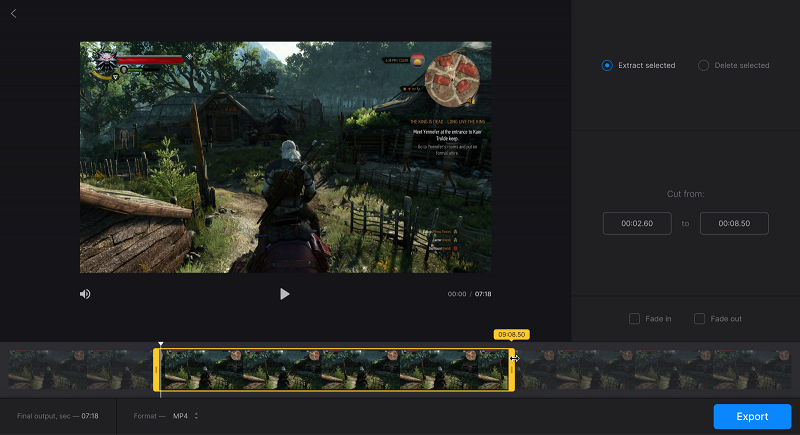The image size is (800, 435).
Task: Mute the video using the speaker icon
Action: point(85,294)
